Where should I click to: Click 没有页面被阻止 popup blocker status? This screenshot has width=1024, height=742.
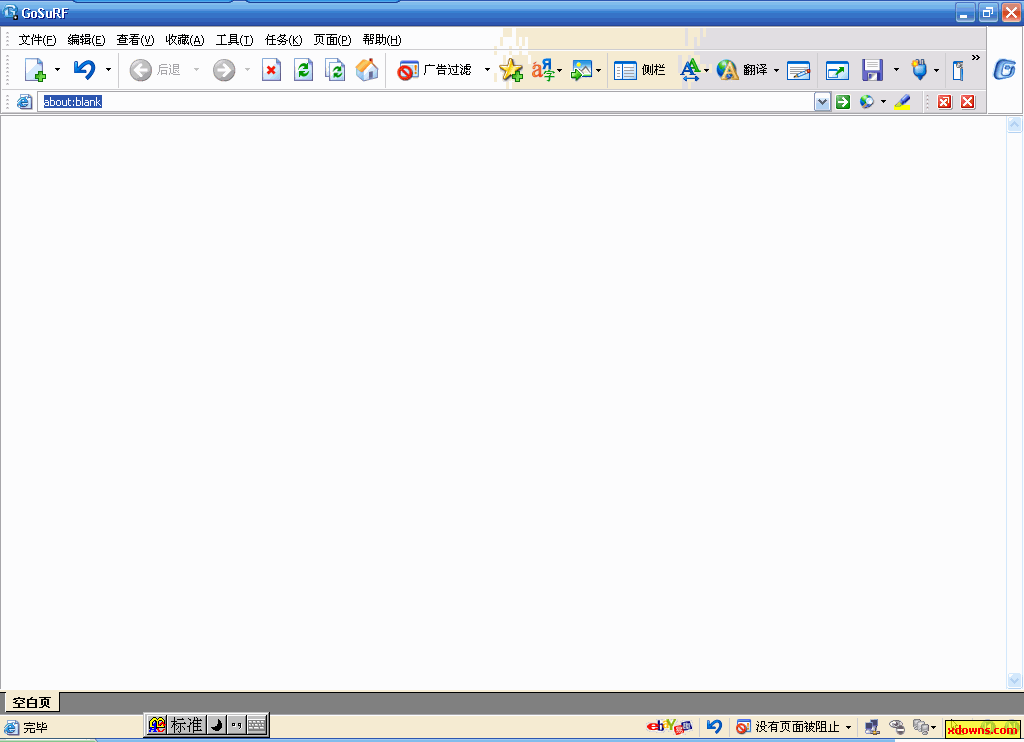793,726
